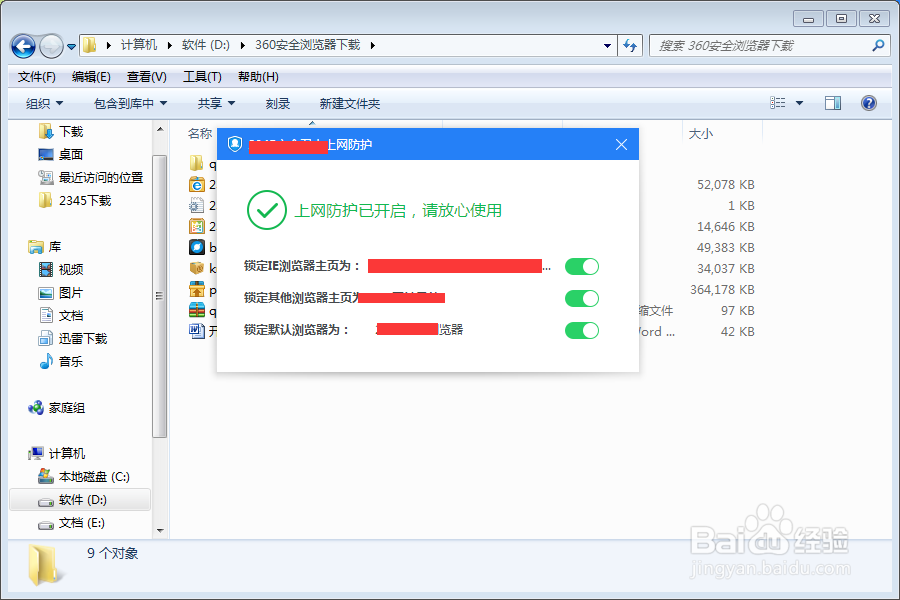The height and width of the screenshot is (600, 900).
Task: Select 下载 in the navigation pane
Action: click(71, 131)
